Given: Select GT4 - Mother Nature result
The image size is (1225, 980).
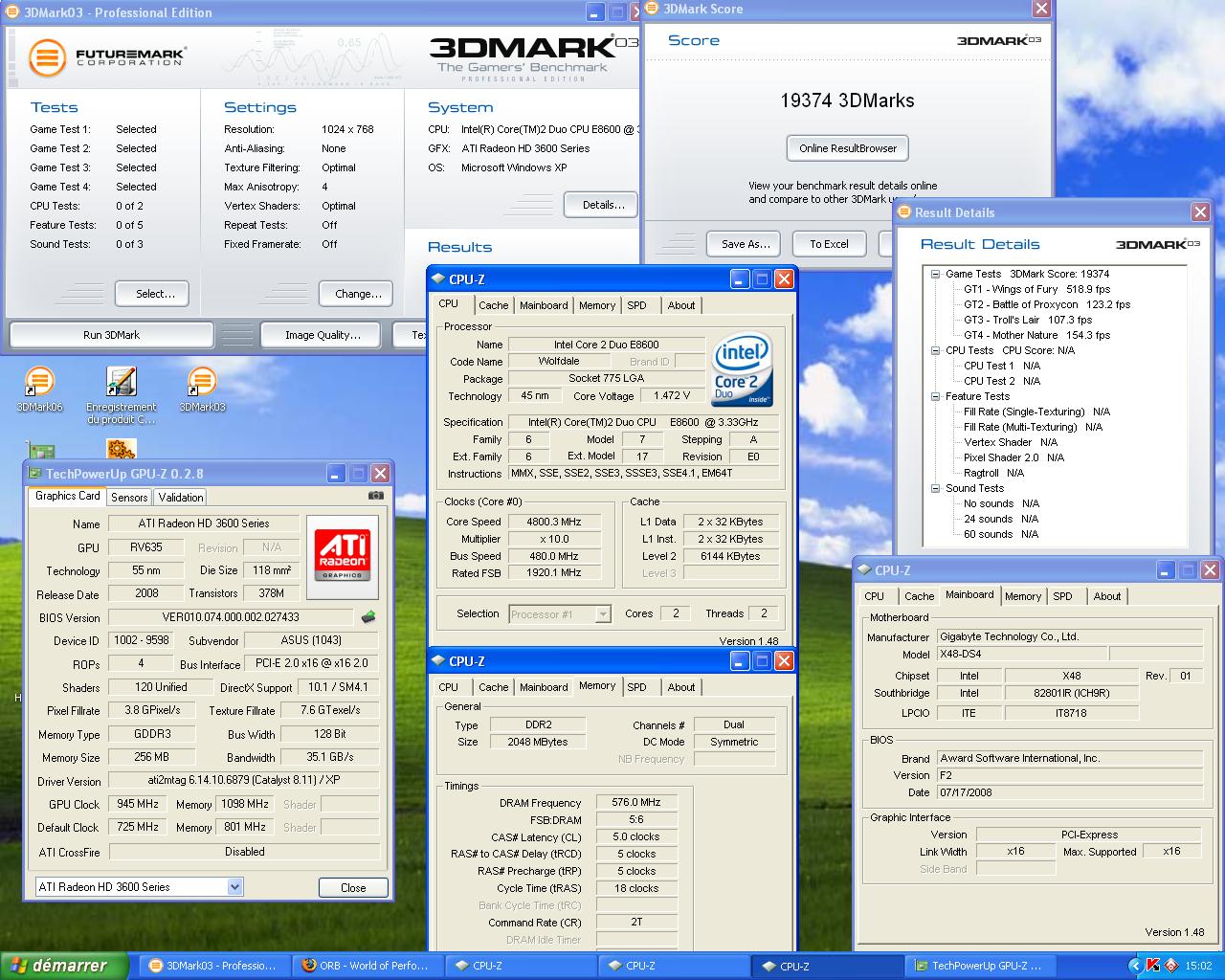Looking at the screenshot, I should point(1036,335).
